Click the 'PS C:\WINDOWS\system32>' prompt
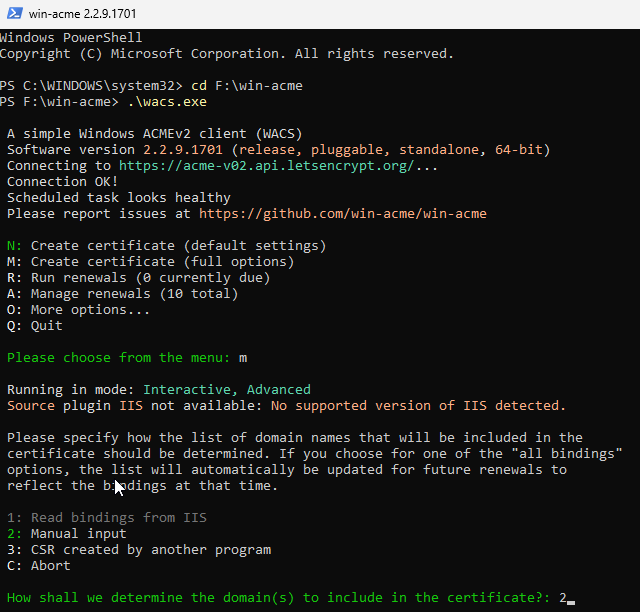640x612 pixels. [x=91, y=86]
